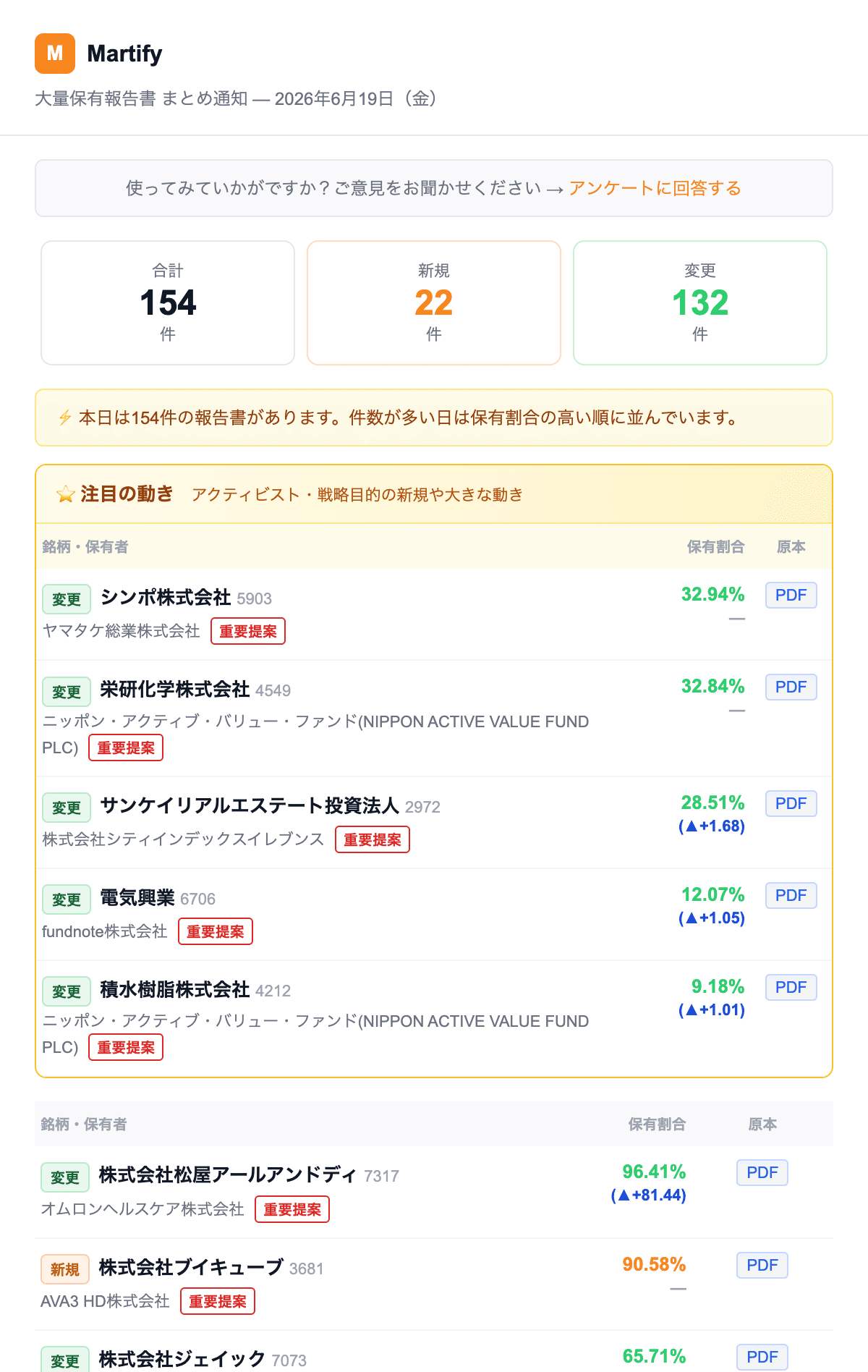This screenshot has width=868, height=1372.
Task: Click stock code 5903
Action: [255, 599]
